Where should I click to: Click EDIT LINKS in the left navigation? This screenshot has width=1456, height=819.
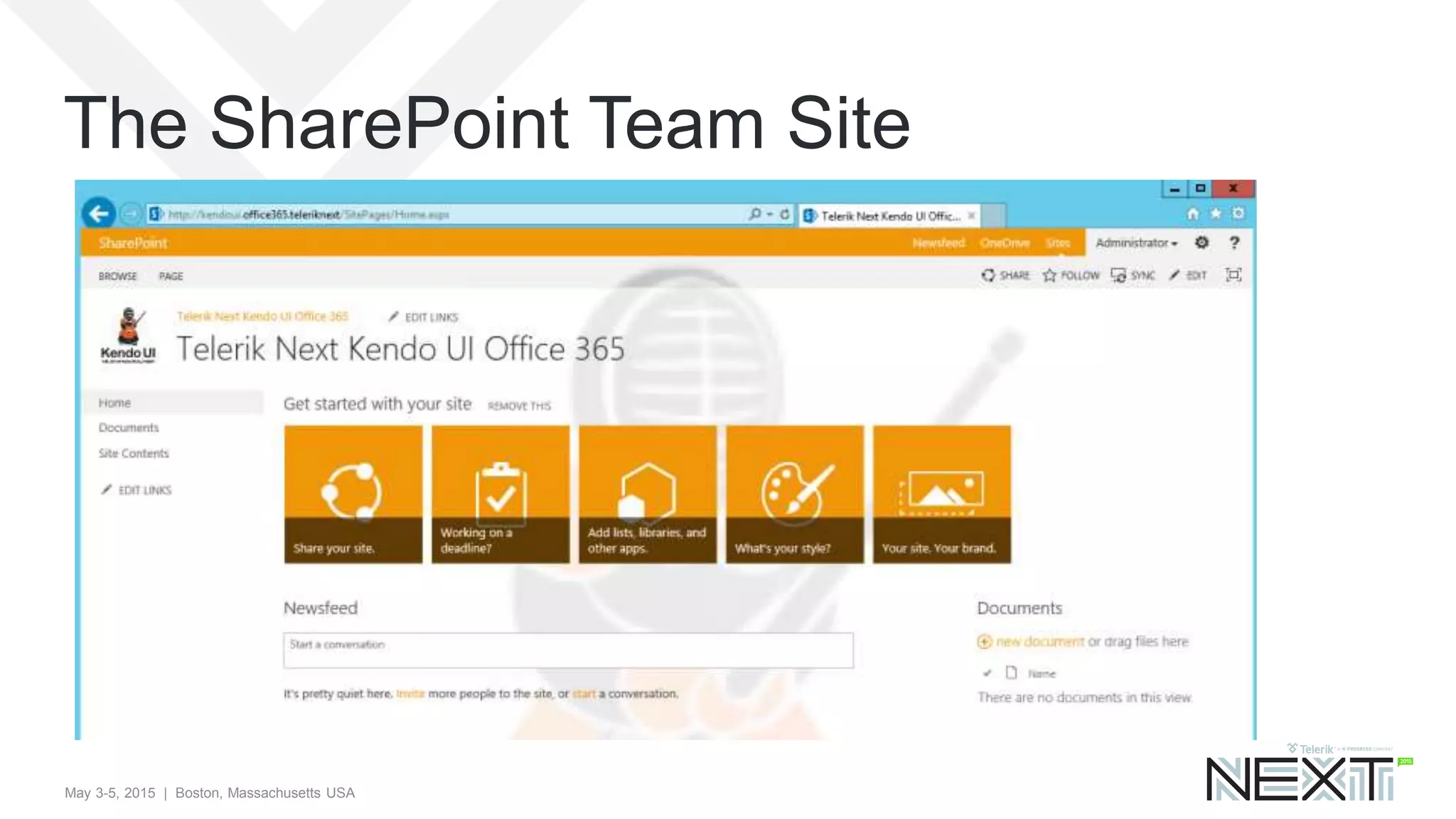click(136, 490)
